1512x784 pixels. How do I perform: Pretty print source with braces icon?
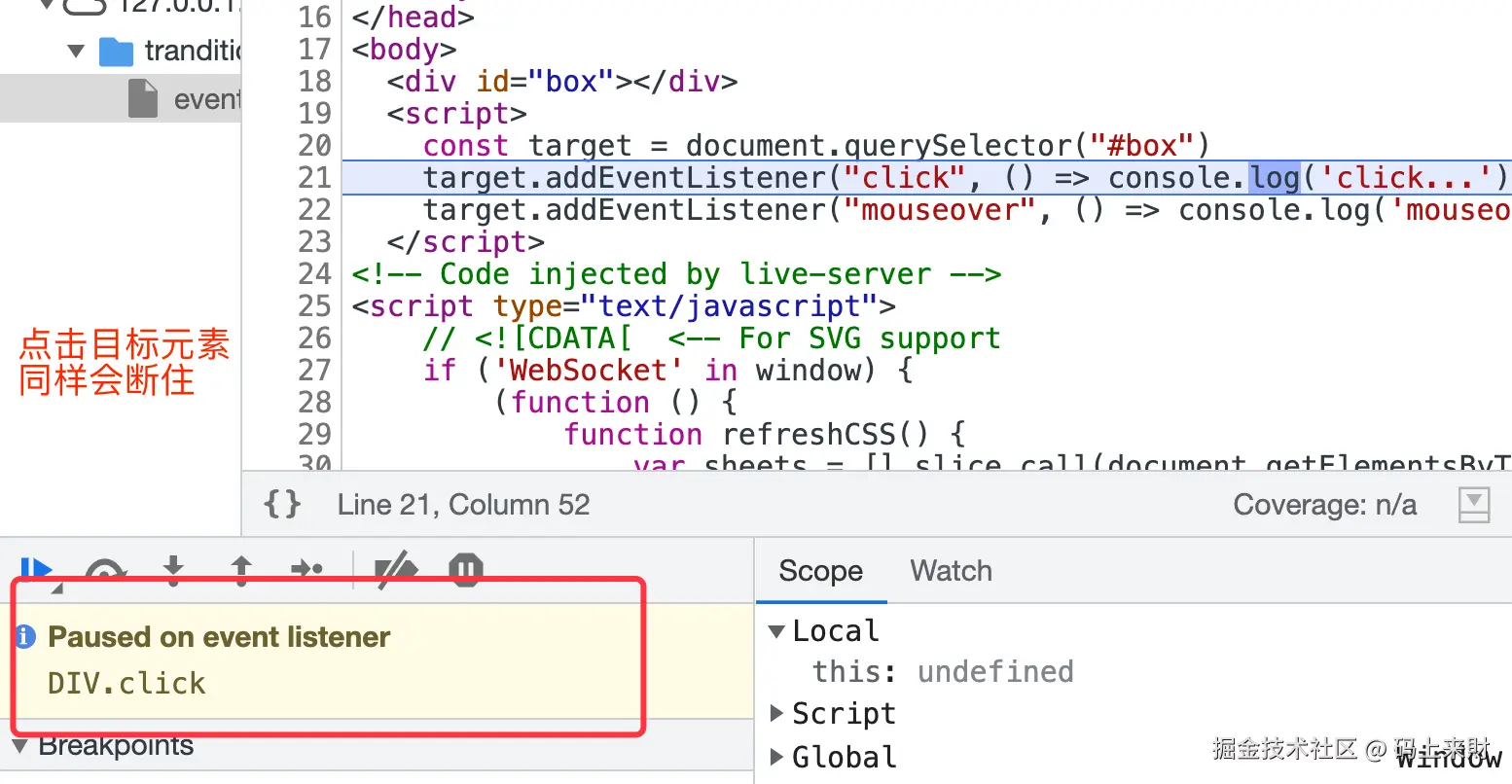pyautogui.click(x=282, y=504)
